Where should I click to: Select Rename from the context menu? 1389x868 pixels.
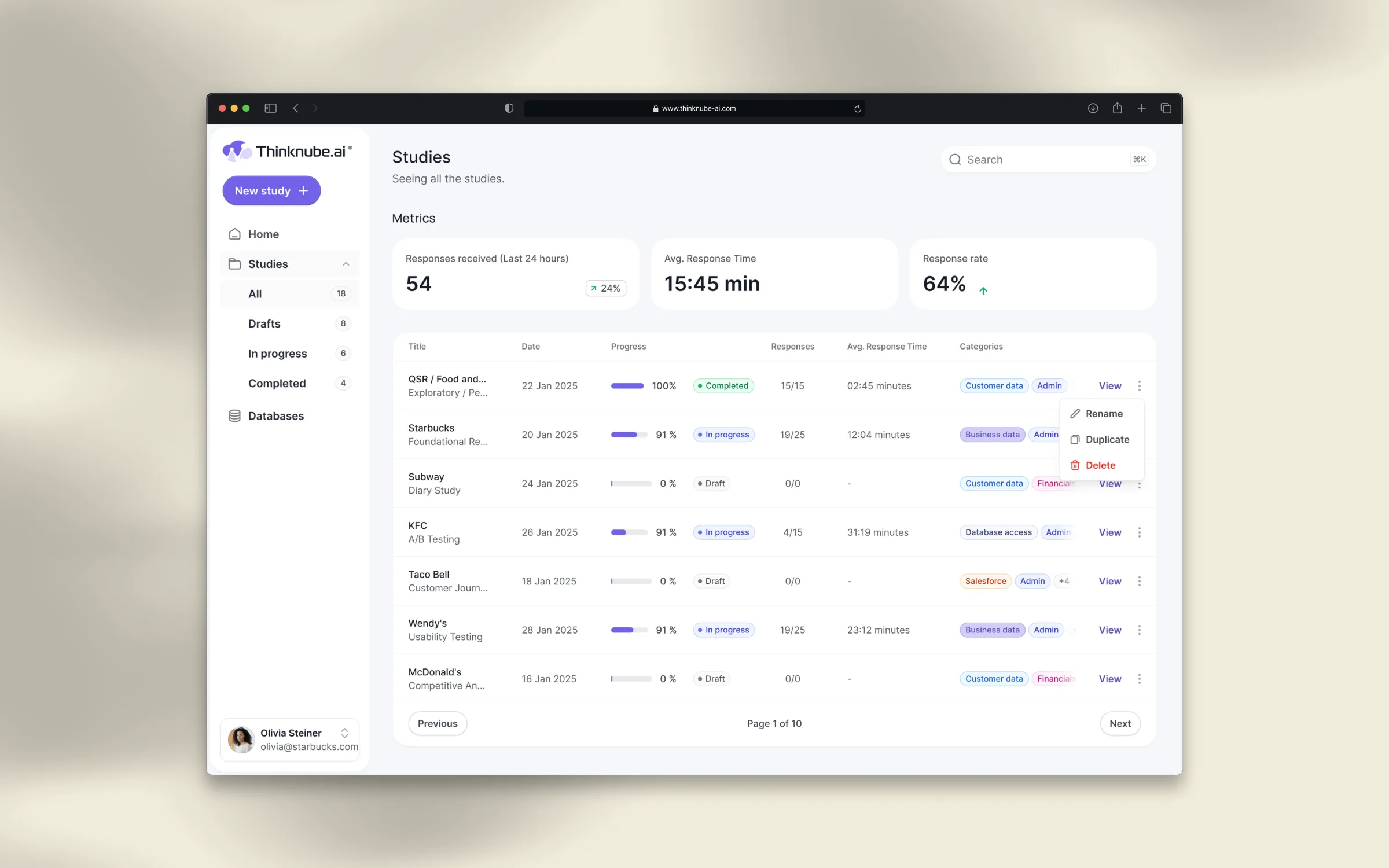click(1101, 414)
